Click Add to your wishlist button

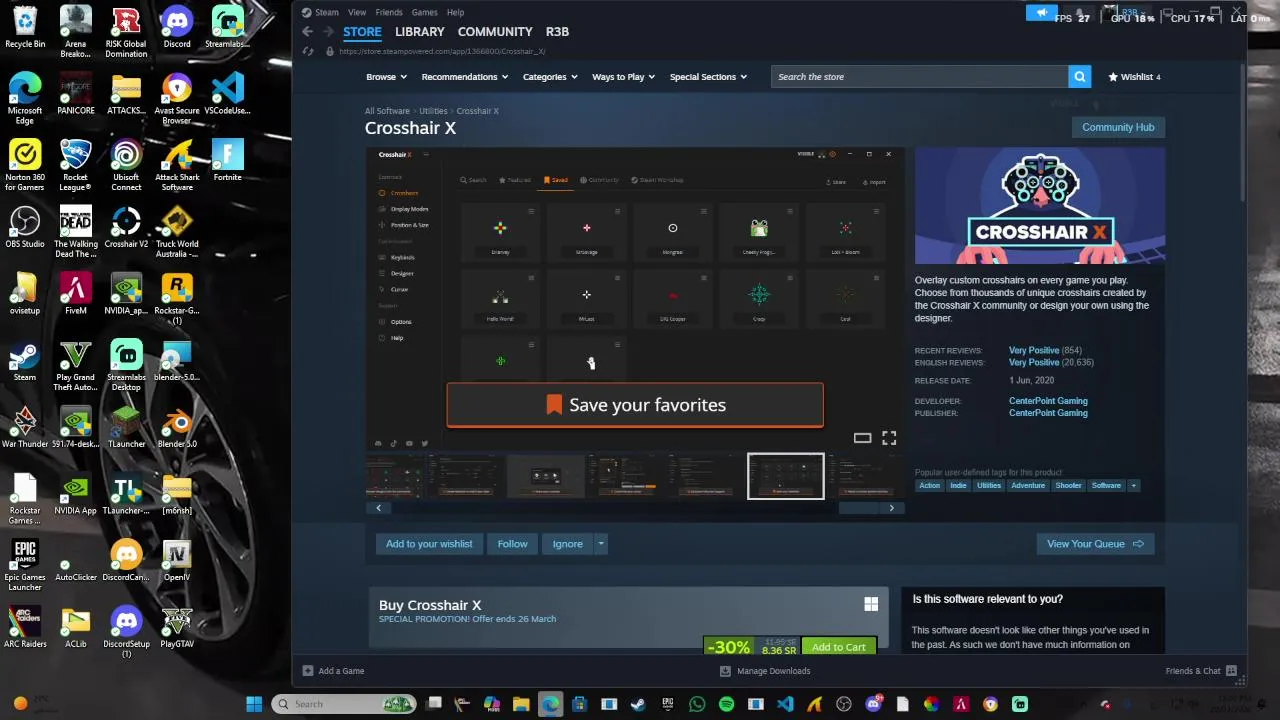(x=429, y=544)
